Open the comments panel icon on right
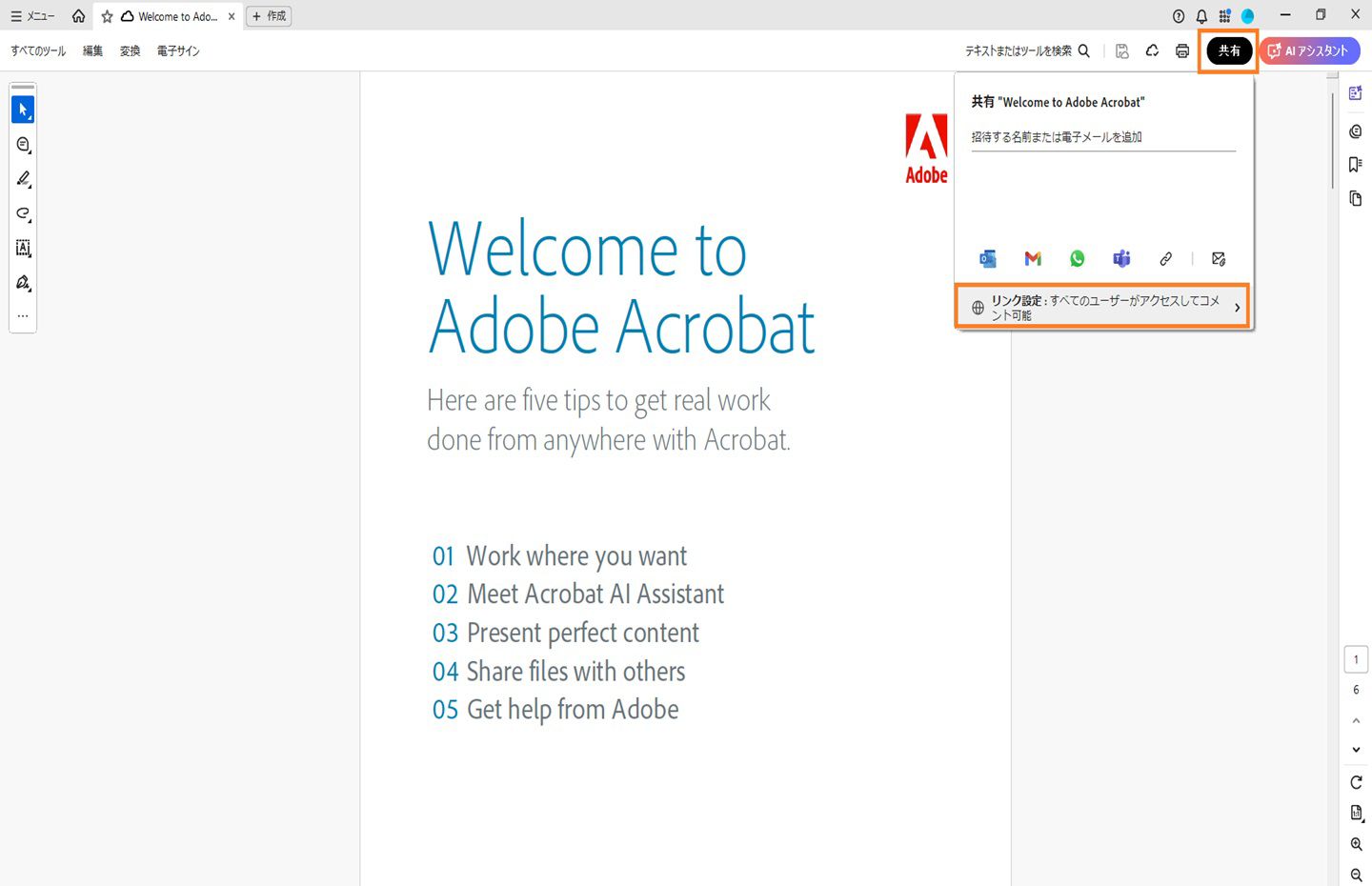The height and width of the screenshot is (886, 1372). [1356, 131]
